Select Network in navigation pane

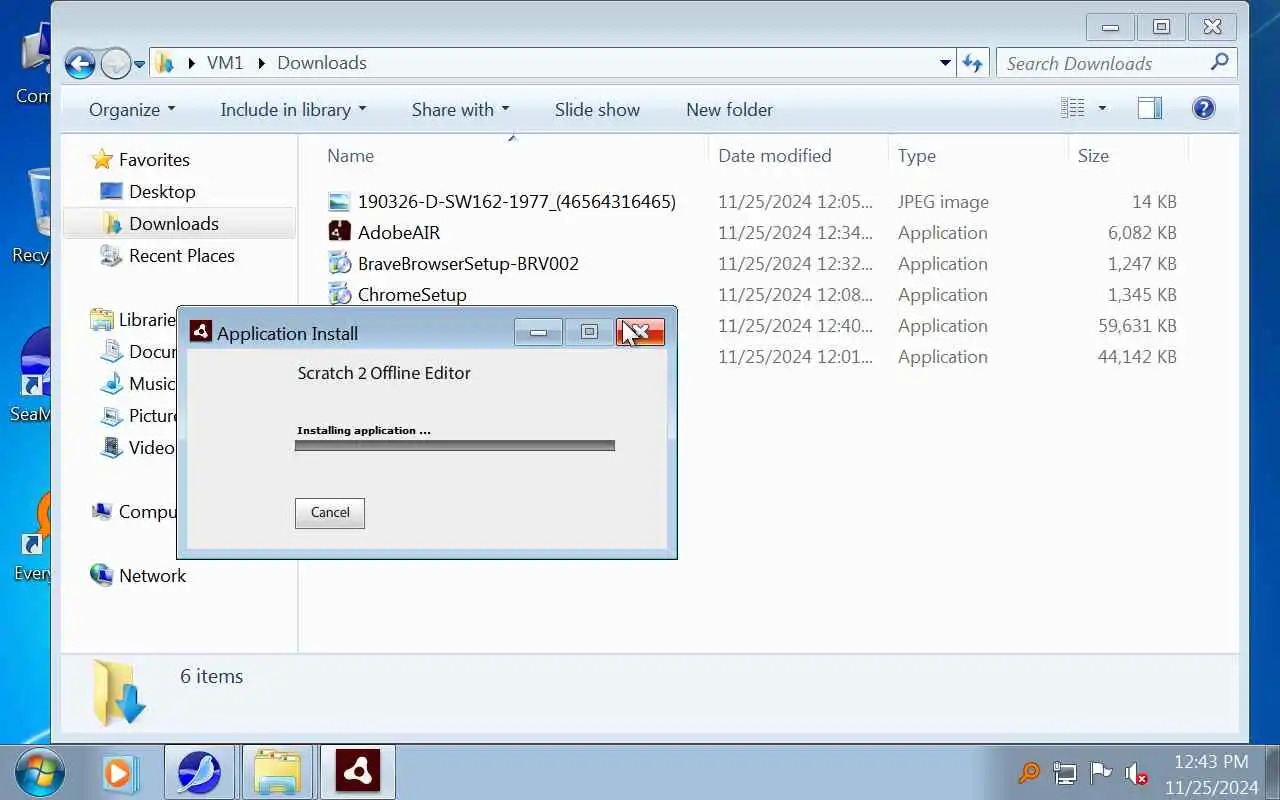[x=152, y=576]
